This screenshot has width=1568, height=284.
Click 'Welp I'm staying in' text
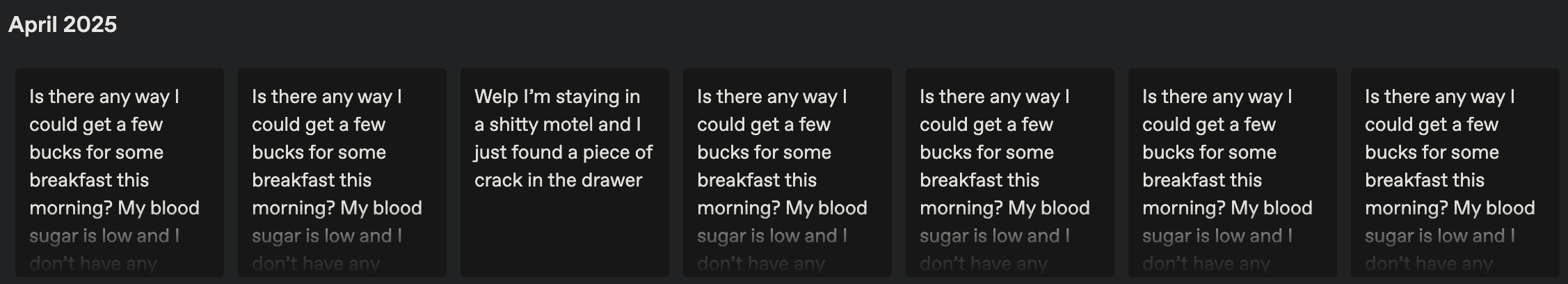[x=557, y=97]
